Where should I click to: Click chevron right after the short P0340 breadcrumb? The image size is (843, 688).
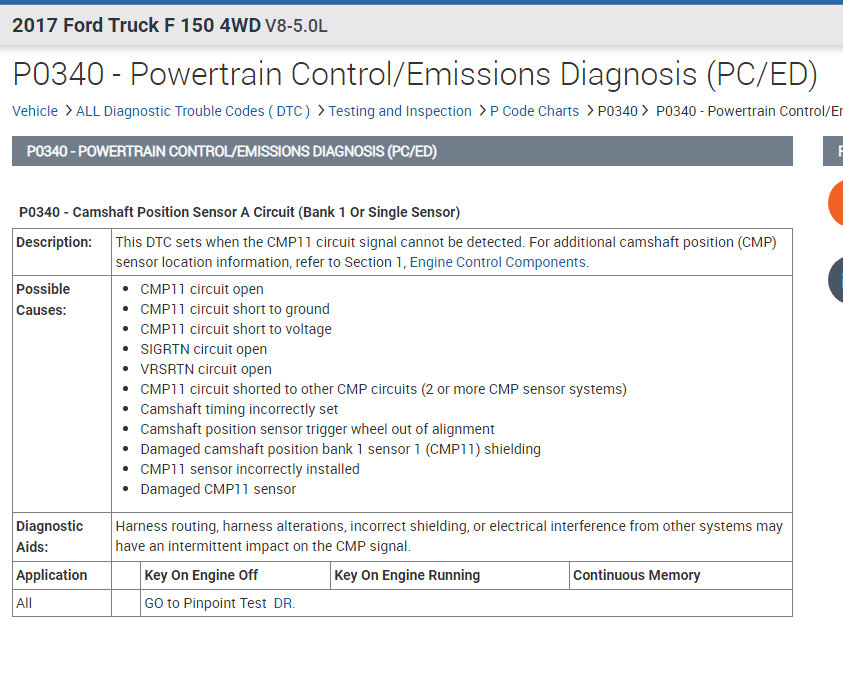[x=645, y=111]
